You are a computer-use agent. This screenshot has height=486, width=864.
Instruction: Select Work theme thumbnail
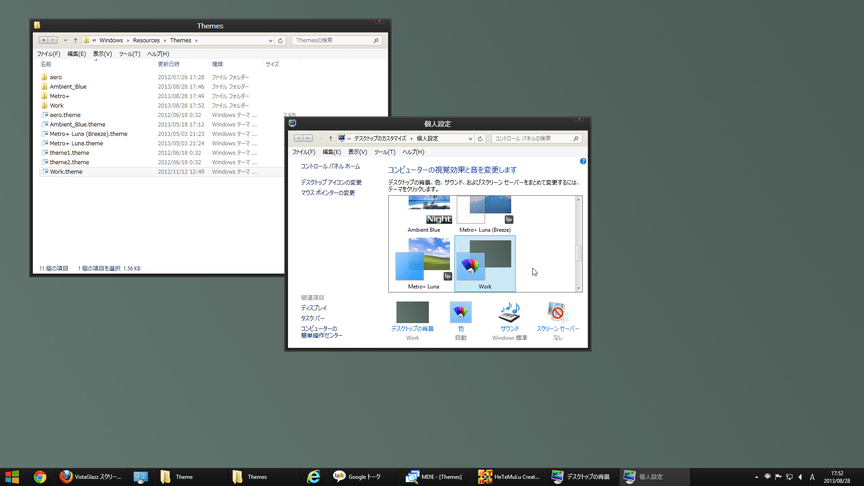[x=485, y=263]
